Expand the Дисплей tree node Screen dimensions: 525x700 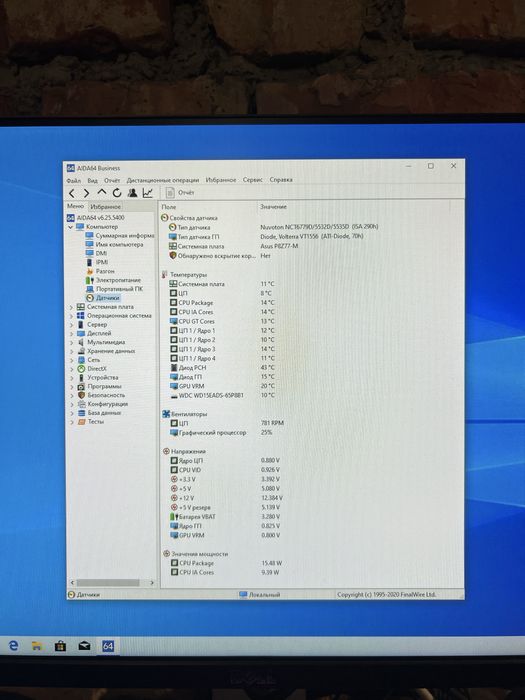pos(71,333)
